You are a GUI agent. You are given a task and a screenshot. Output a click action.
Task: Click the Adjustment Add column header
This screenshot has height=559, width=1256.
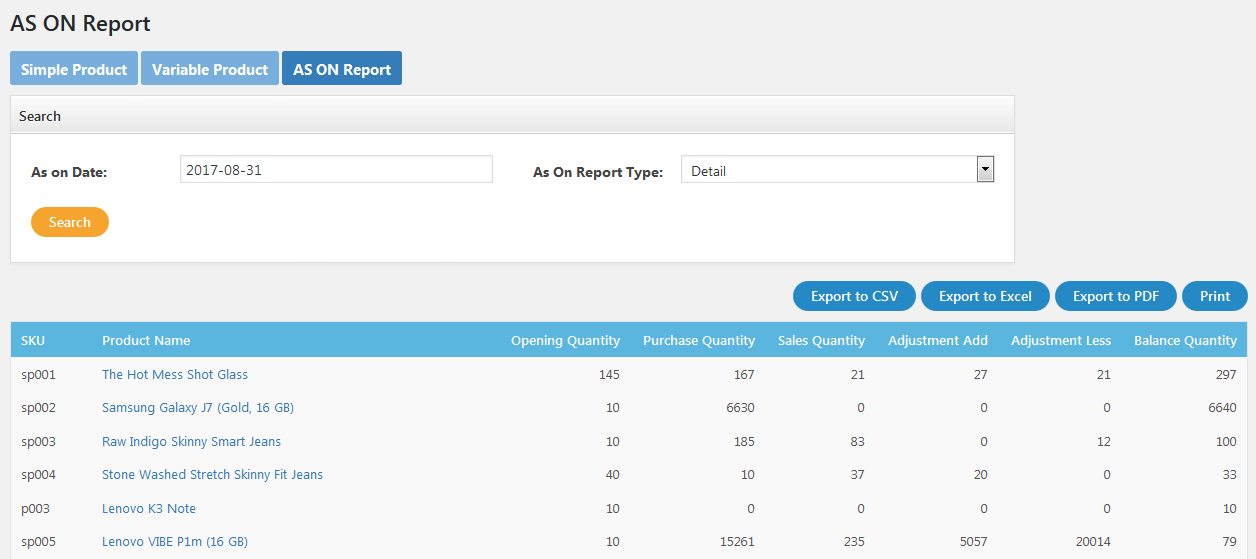click(938, 340)
